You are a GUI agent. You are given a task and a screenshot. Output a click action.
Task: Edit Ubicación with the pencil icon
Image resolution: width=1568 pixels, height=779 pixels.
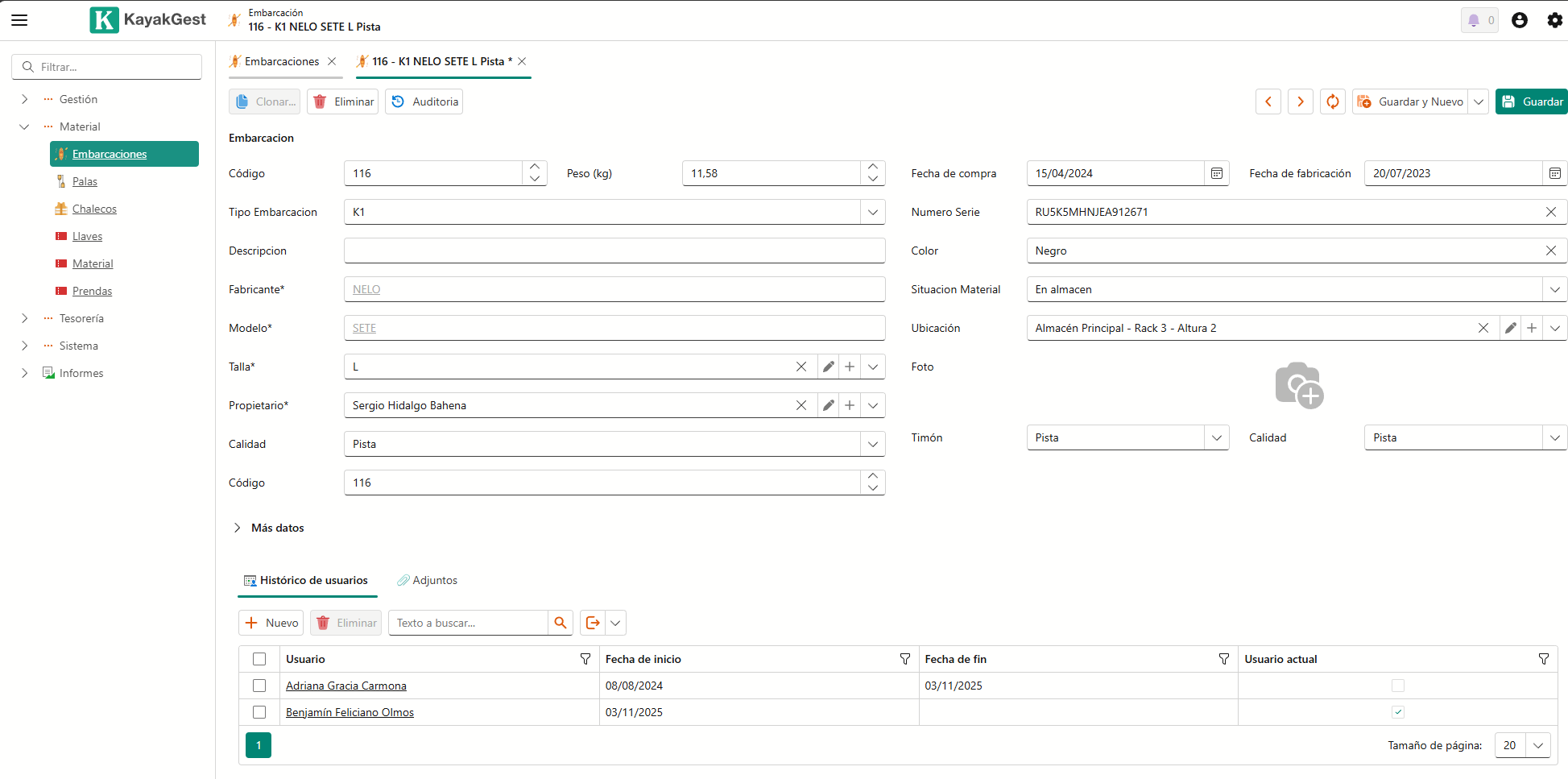click(x=1510, y=328)
